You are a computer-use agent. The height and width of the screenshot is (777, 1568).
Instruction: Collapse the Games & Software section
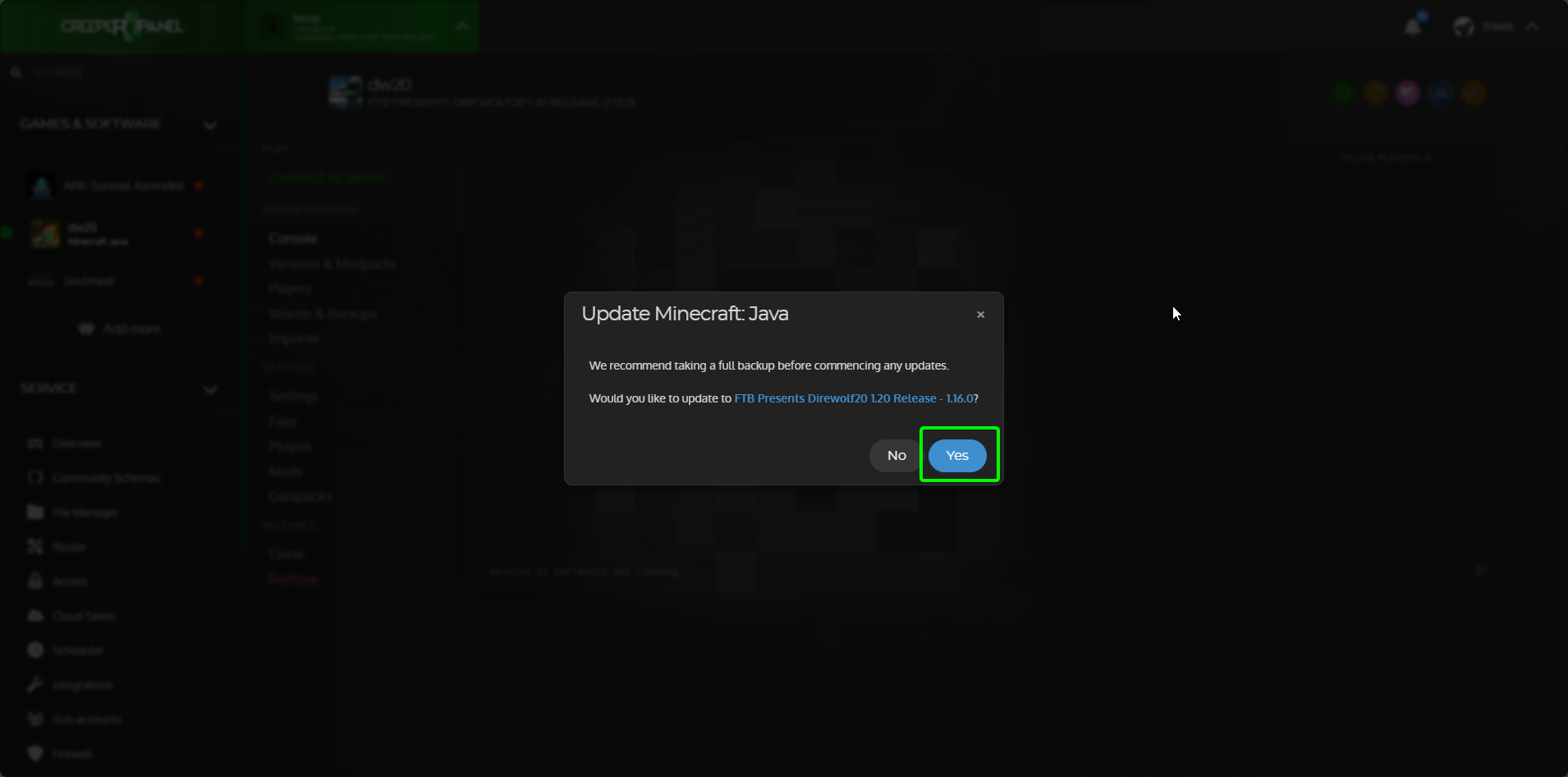click(x=210, y=125)
